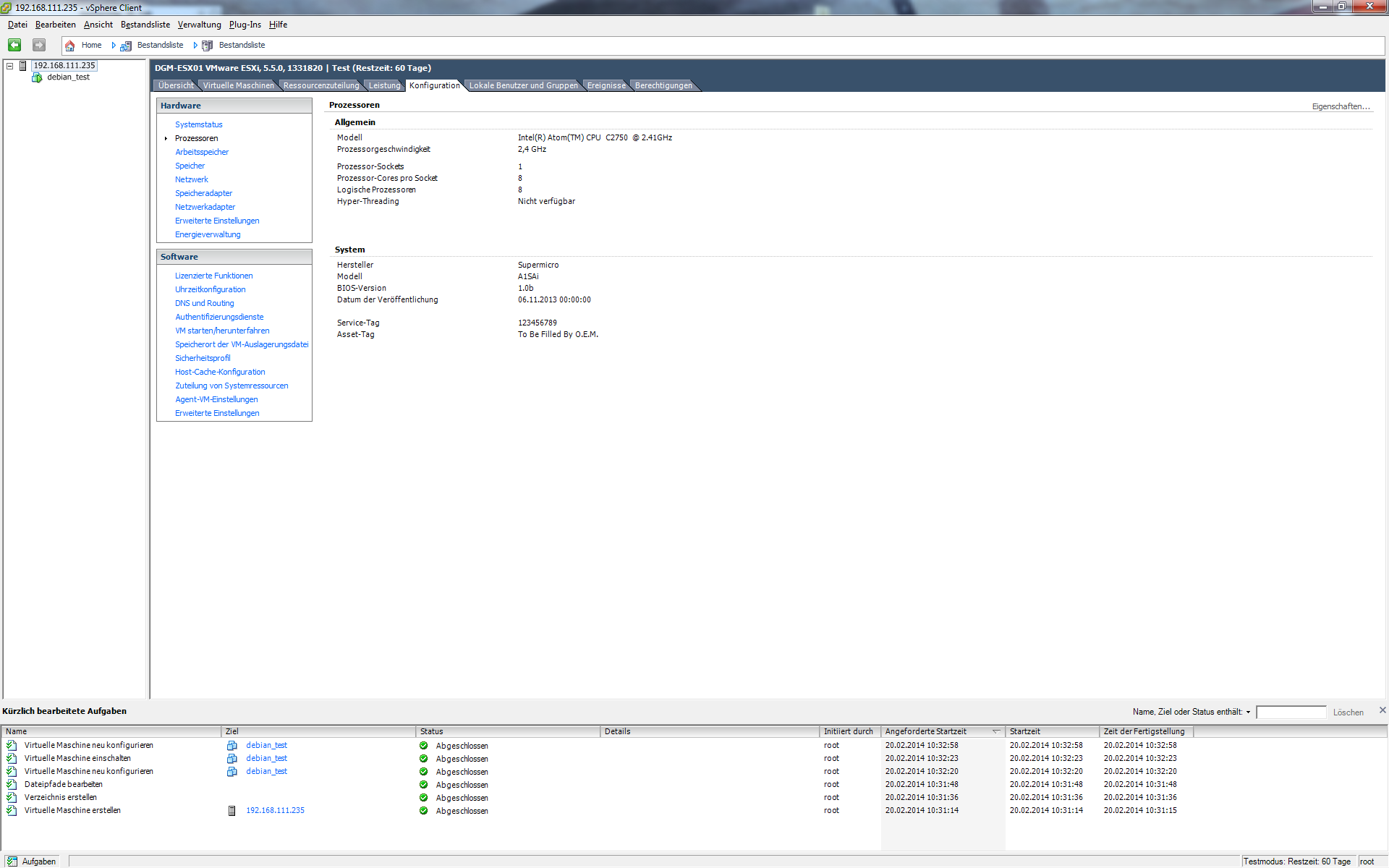1389x868 pixels.
Task: Click the first Abgeschlossen green status icon
Action: click(423, 745)
